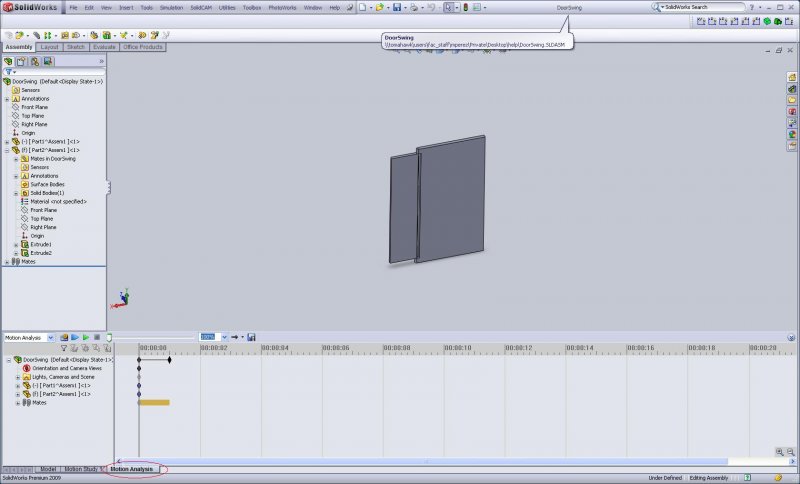Click the Help question mark icon
800x484 pixels.
[x=752, y=8]
